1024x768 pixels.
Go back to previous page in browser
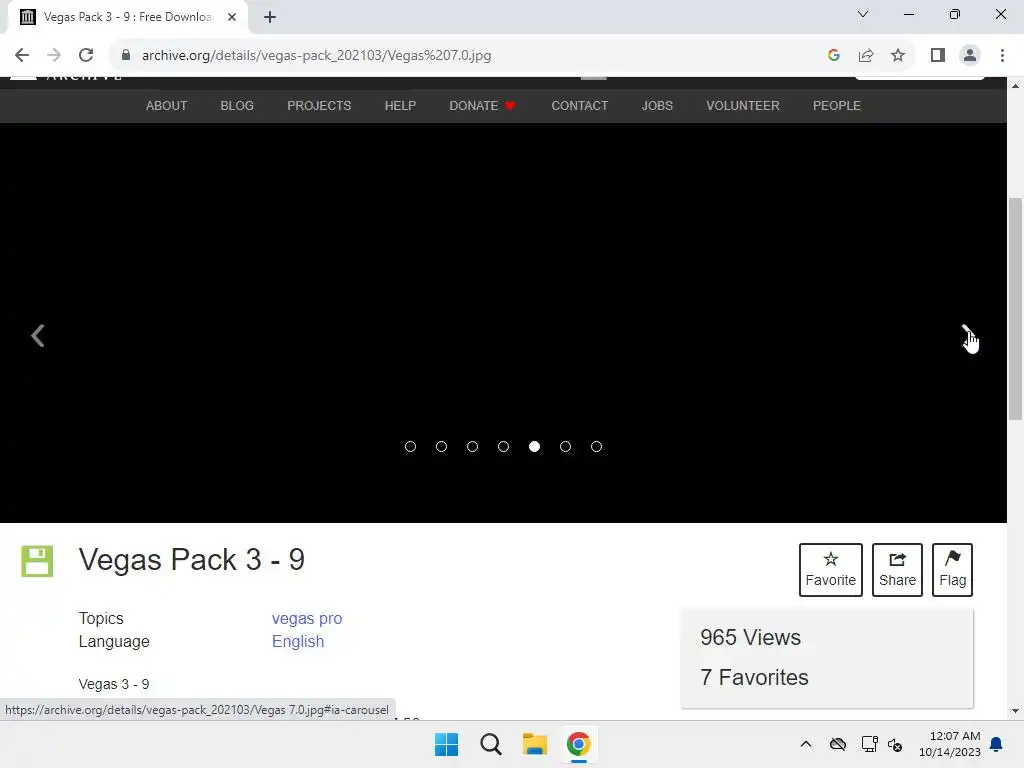click(22, 56)
